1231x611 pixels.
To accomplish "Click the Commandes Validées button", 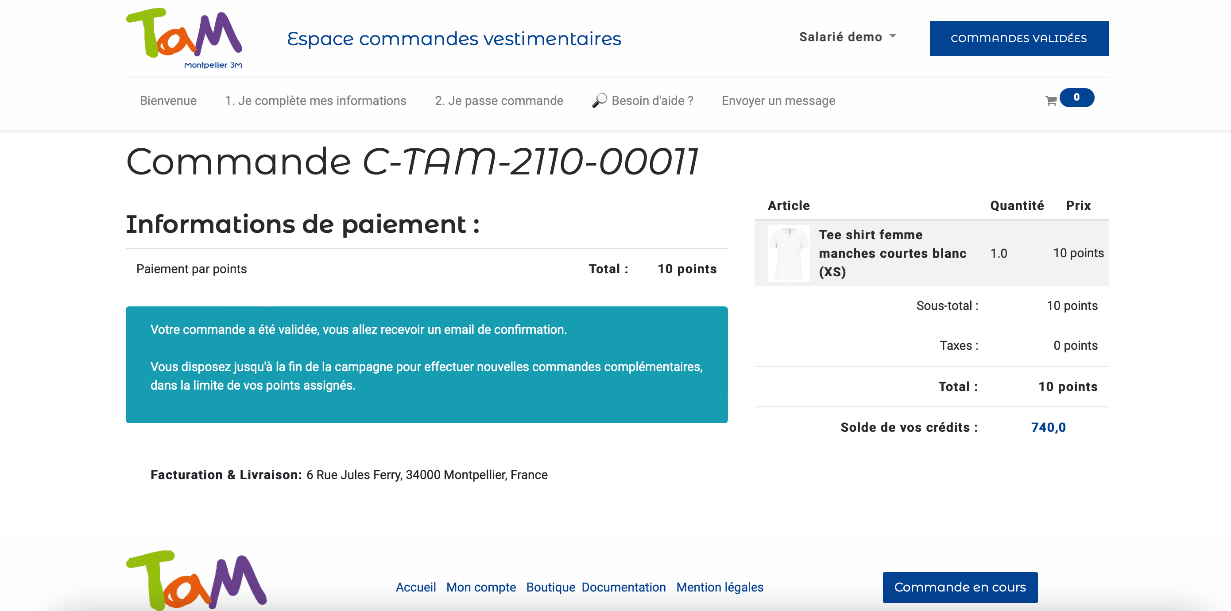I will click(x=1018, y=38).
